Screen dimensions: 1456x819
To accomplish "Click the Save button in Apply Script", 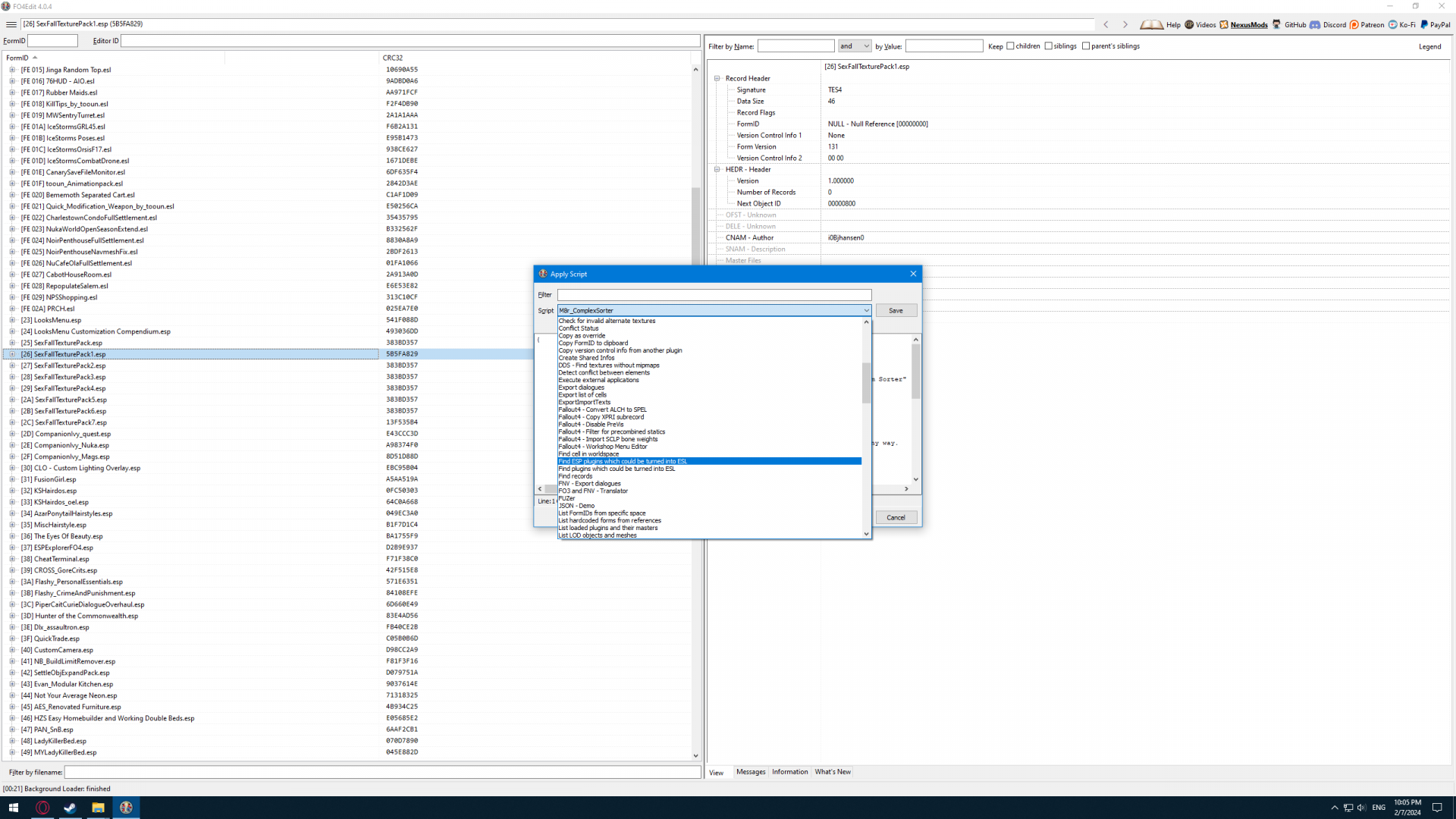I will [x=896, y=310].
